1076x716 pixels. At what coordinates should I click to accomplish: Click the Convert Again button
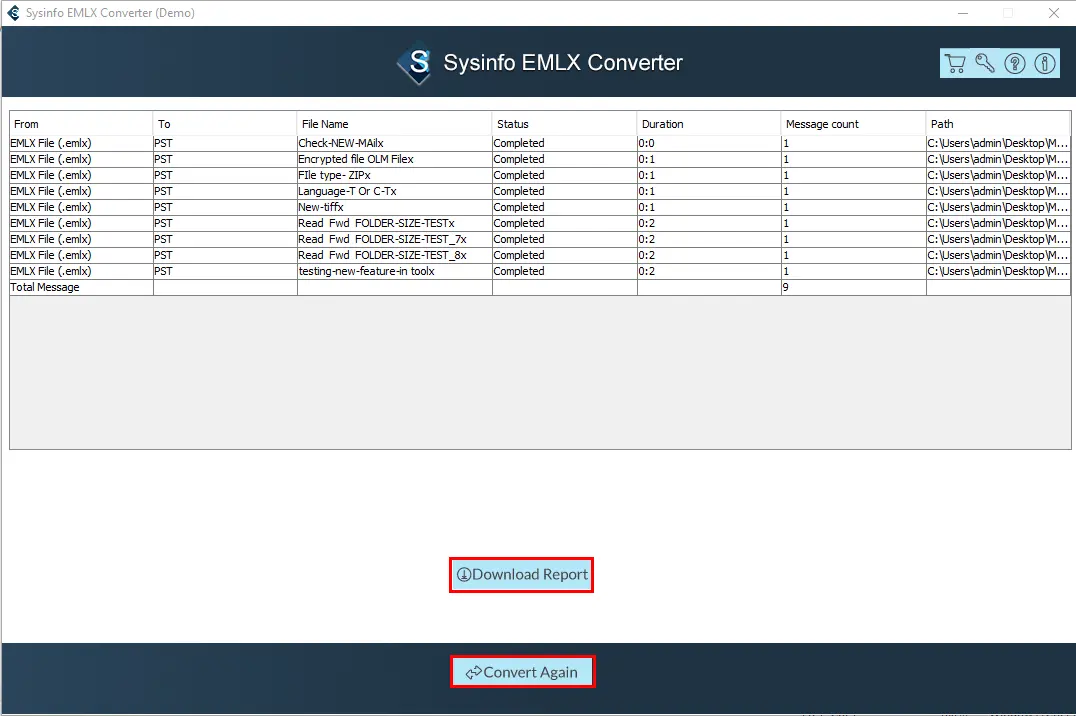click(522, 672)
